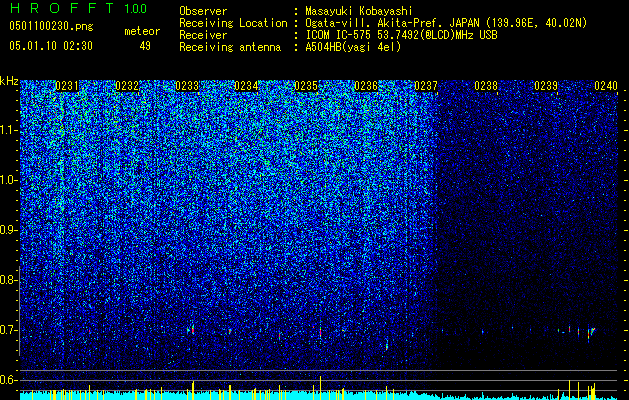
Task: Click the 0234 time marker
Action: click(246, 86)
